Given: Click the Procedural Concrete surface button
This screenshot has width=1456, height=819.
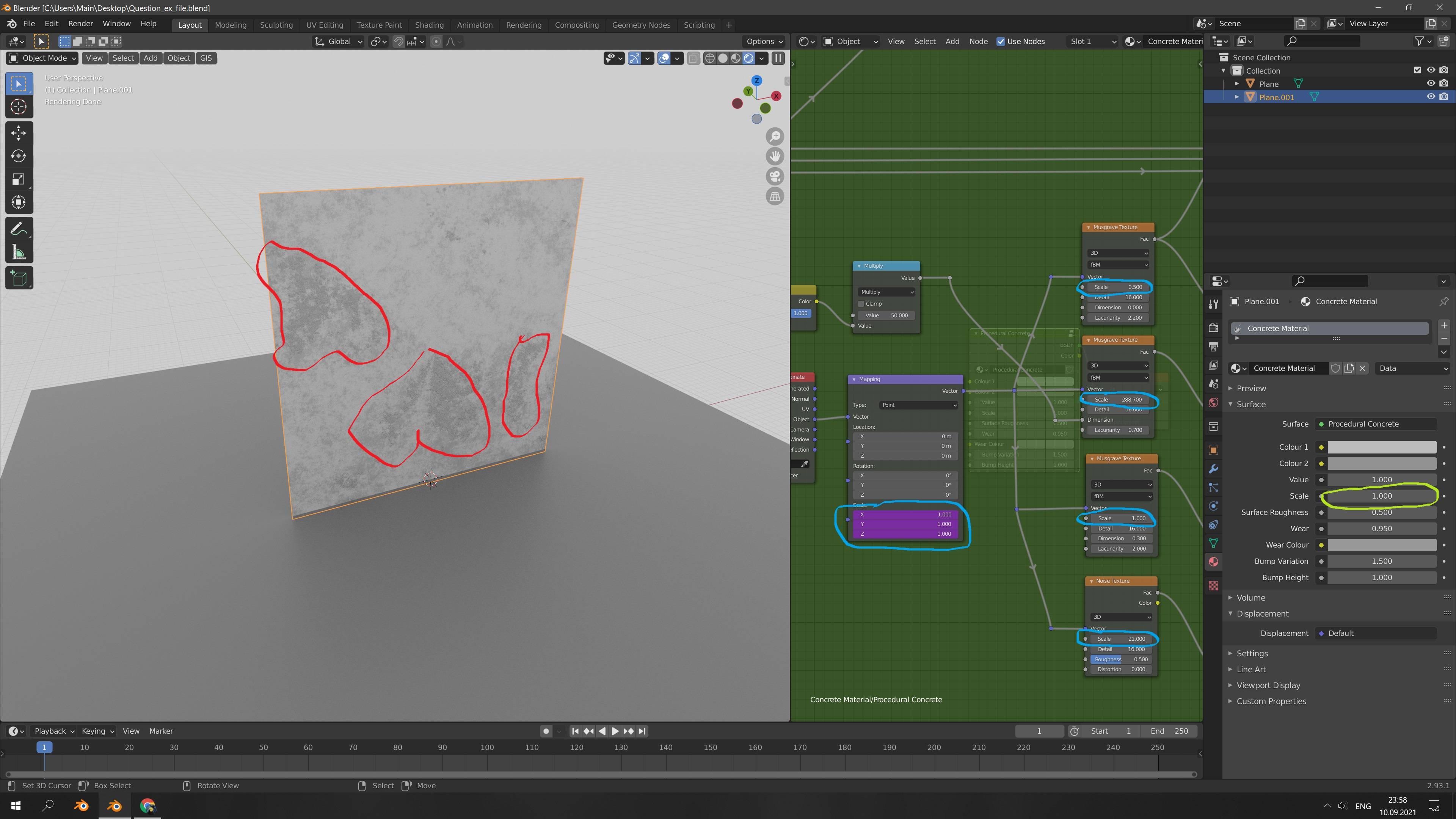Looking at the screenshot, I should click(1376, 424).
